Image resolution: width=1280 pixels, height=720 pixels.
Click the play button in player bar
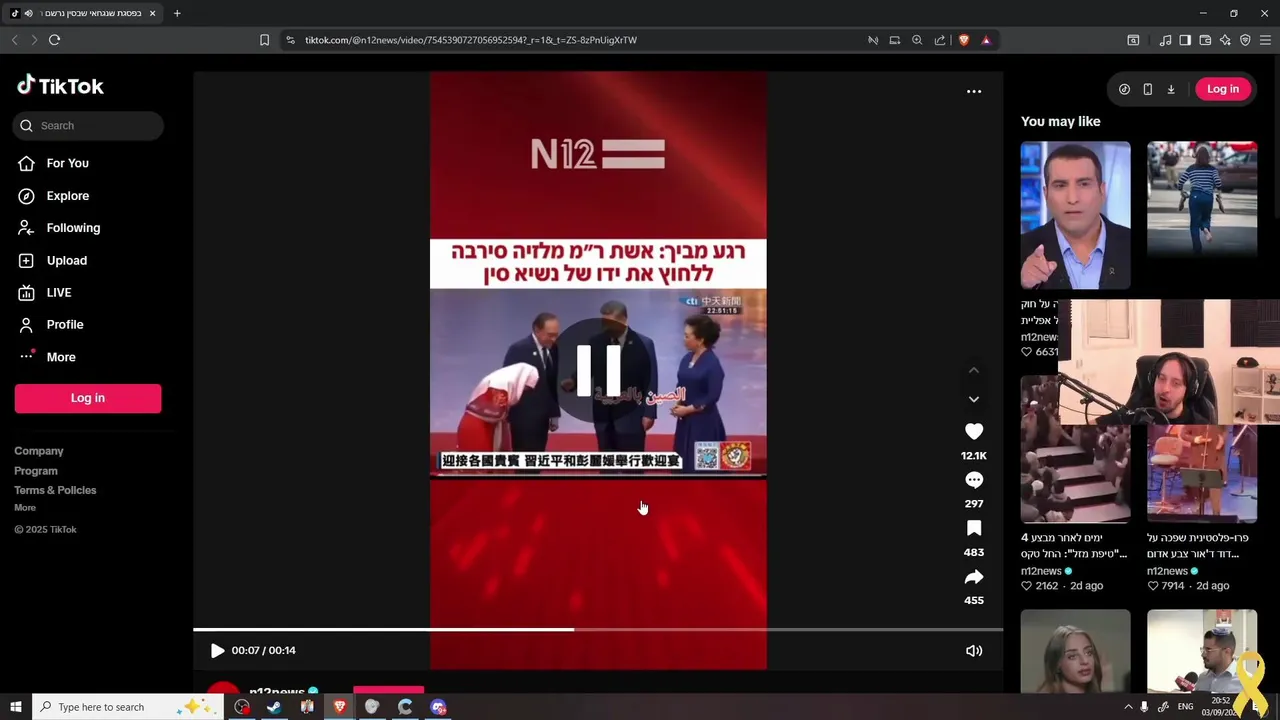[x=217, y=650]
